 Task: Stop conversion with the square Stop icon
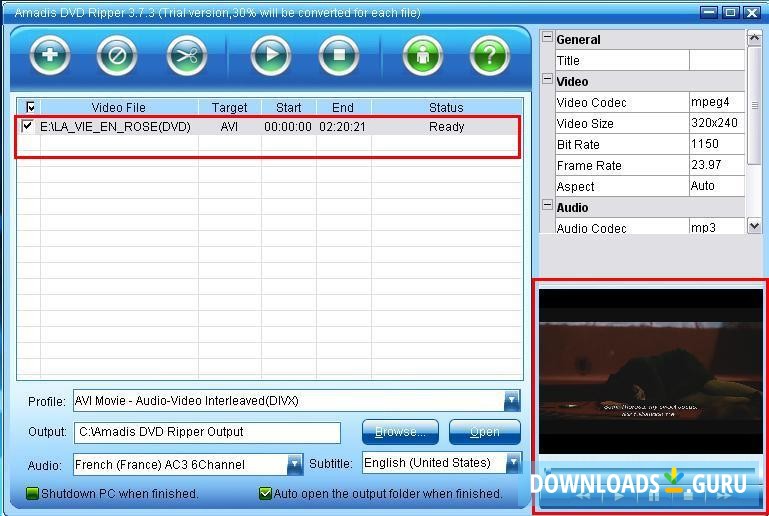click(x=339, y=54)
